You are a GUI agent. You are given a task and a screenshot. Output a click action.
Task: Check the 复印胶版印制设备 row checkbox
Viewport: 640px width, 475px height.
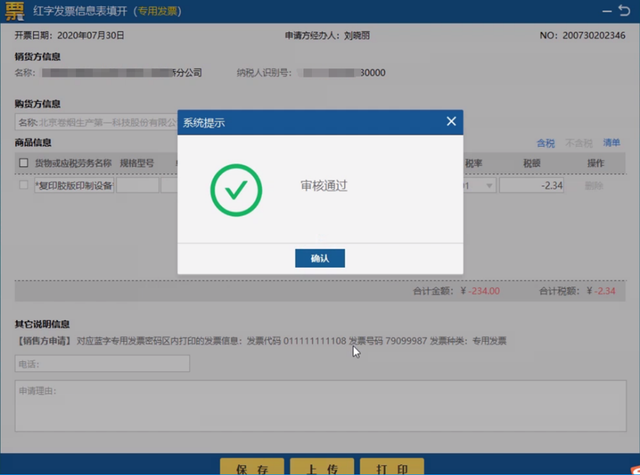click(x=24, y=185)
